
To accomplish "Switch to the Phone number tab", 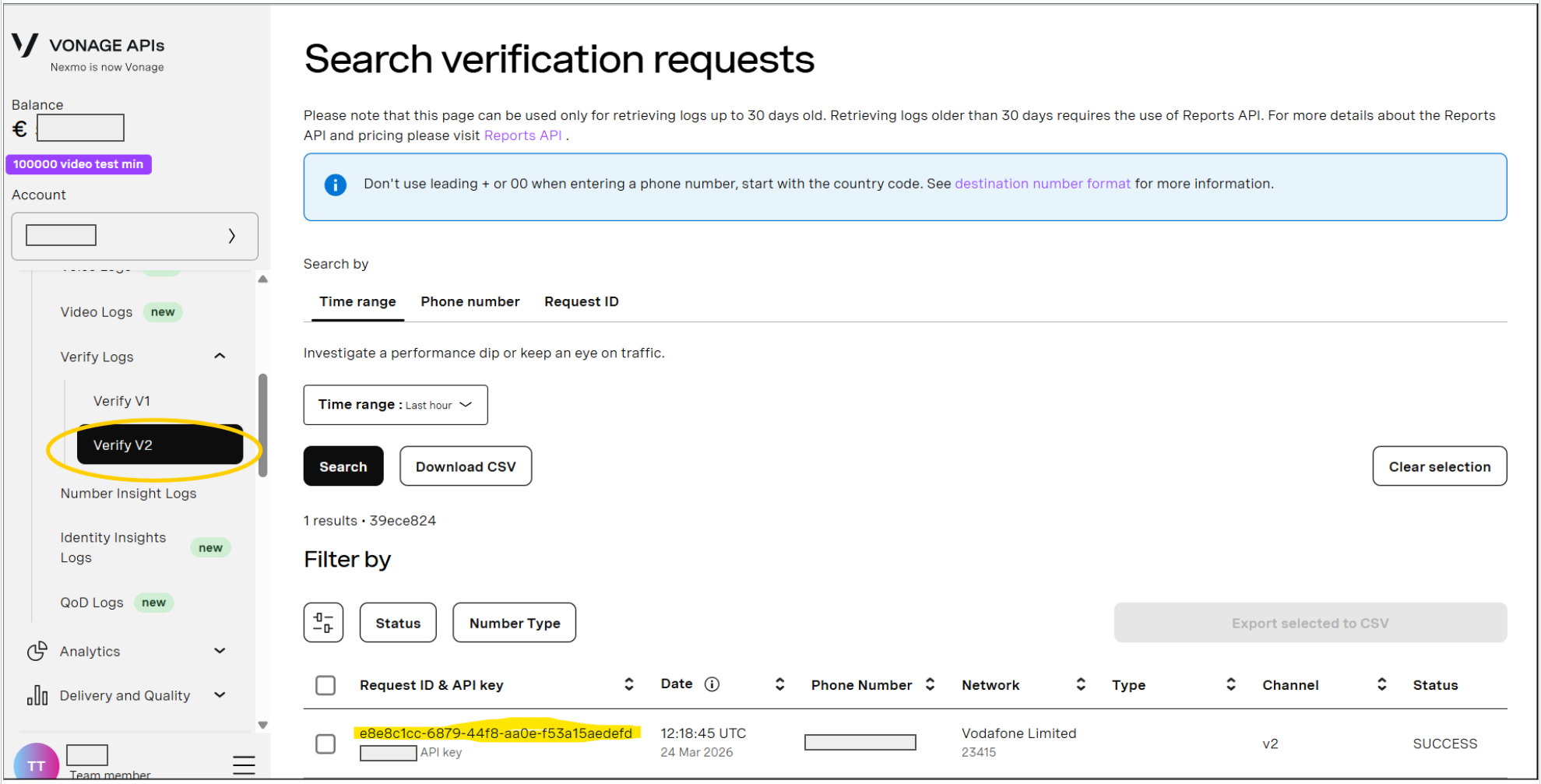I will tap(470, 301).
